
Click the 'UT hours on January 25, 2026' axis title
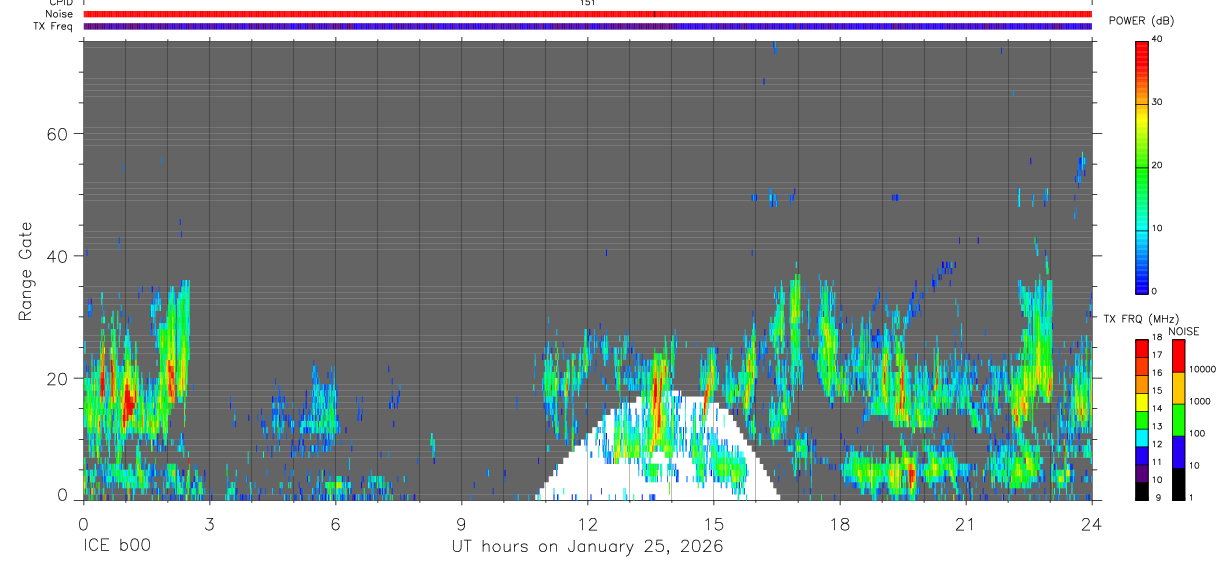pos(587,547)
